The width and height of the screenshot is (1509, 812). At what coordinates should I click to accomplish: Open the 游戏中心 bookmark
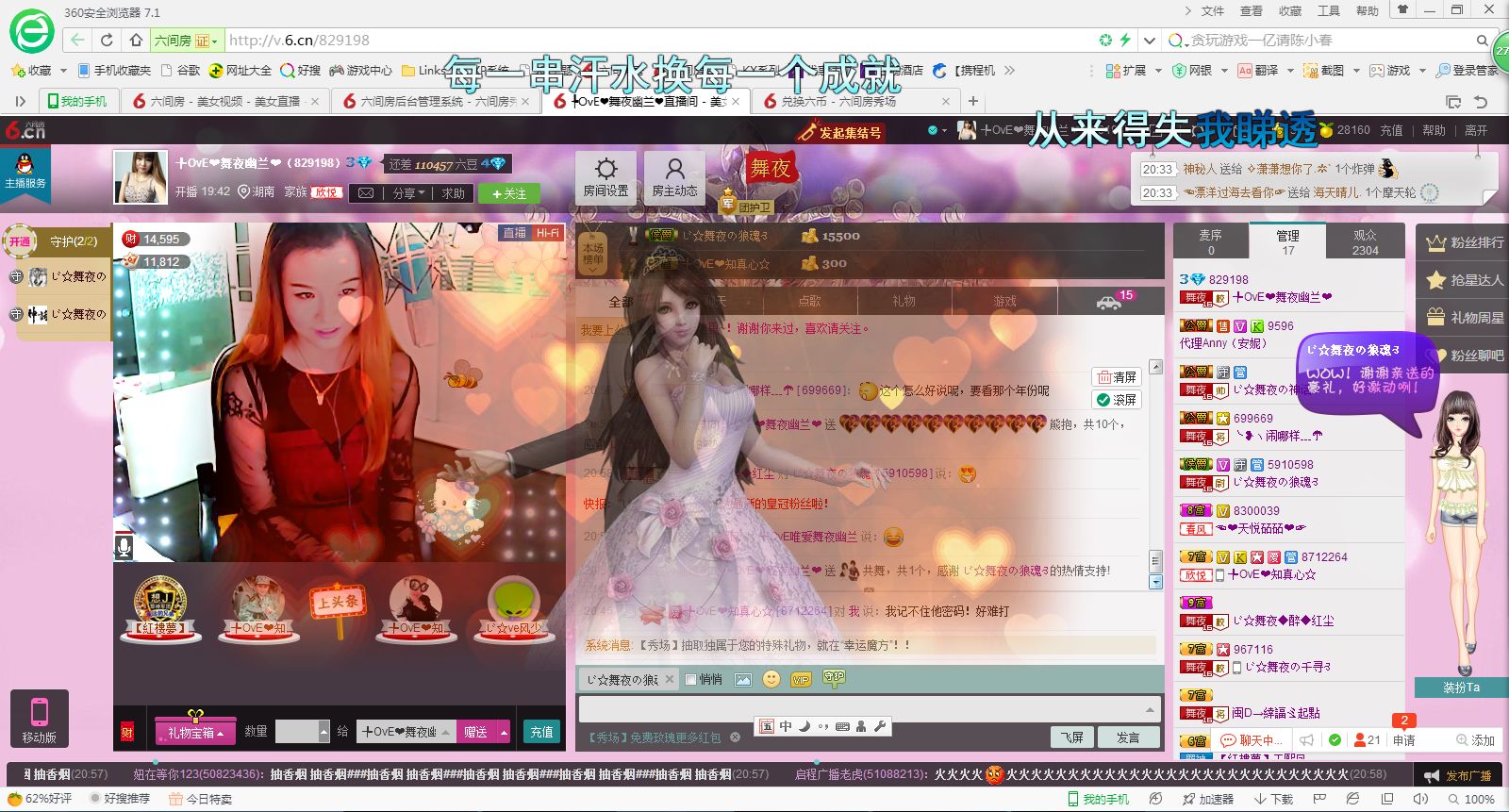360,71
